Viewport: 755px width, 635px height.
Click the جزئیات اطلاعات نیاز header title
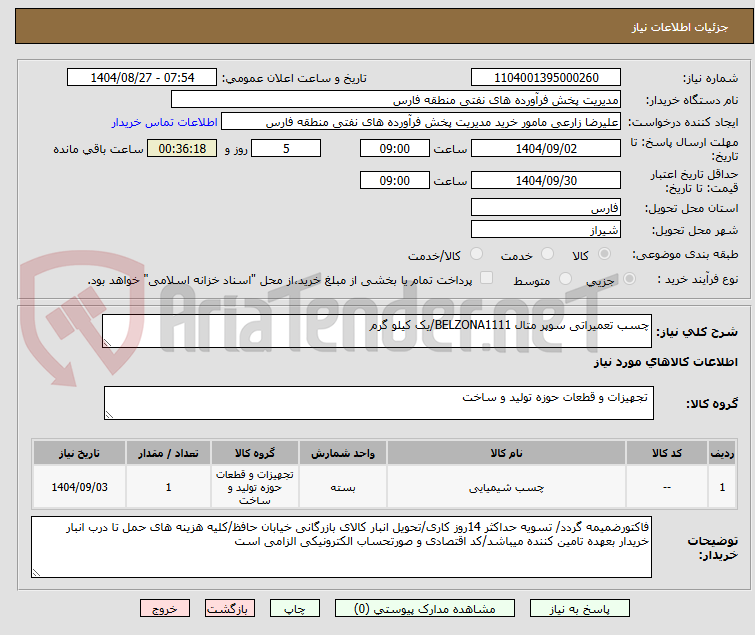coord(679,27)
